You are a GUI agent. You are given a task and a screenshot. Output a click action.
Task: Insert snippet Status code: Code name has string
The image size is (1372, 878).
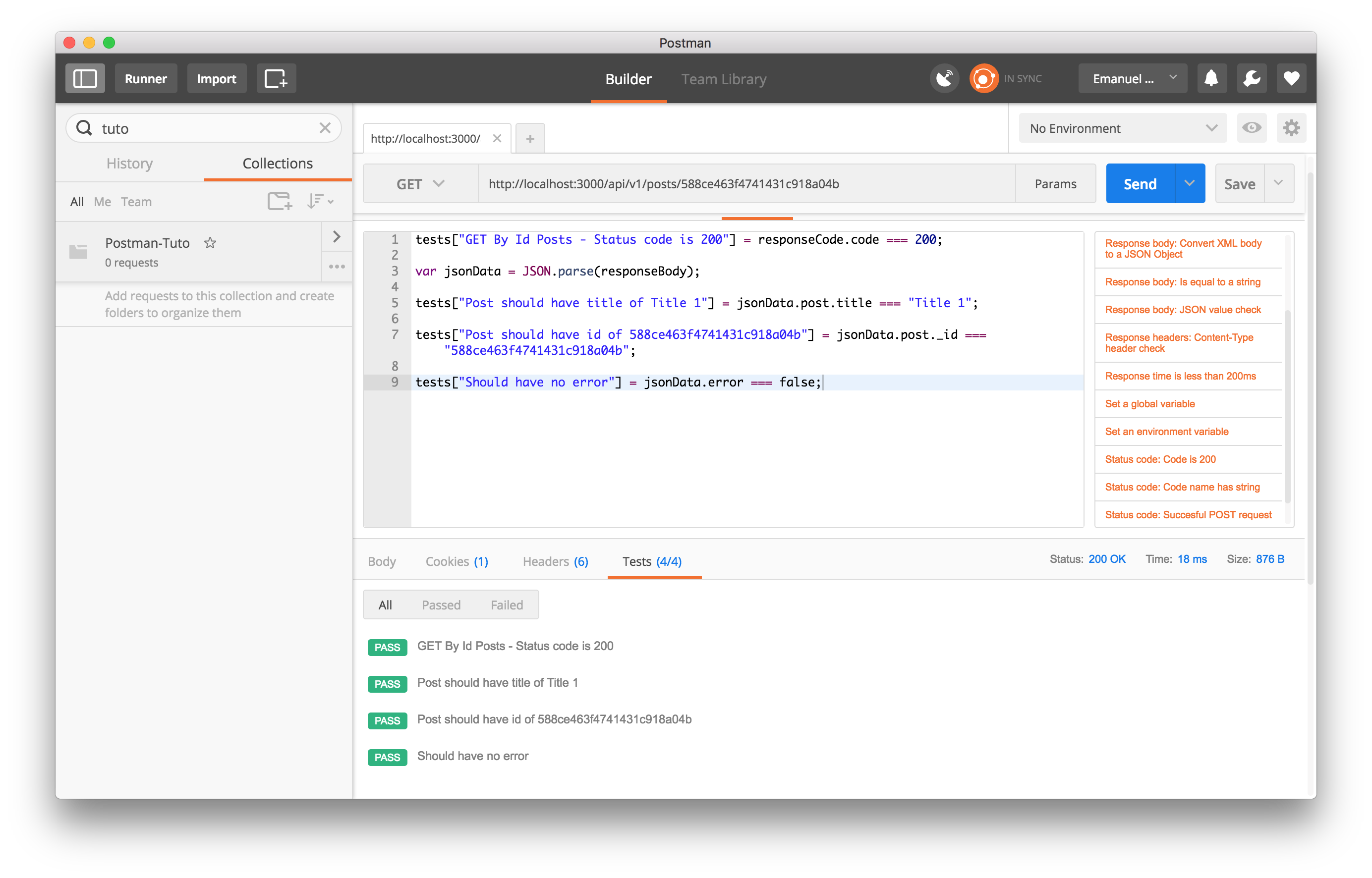coord(1189,488)
